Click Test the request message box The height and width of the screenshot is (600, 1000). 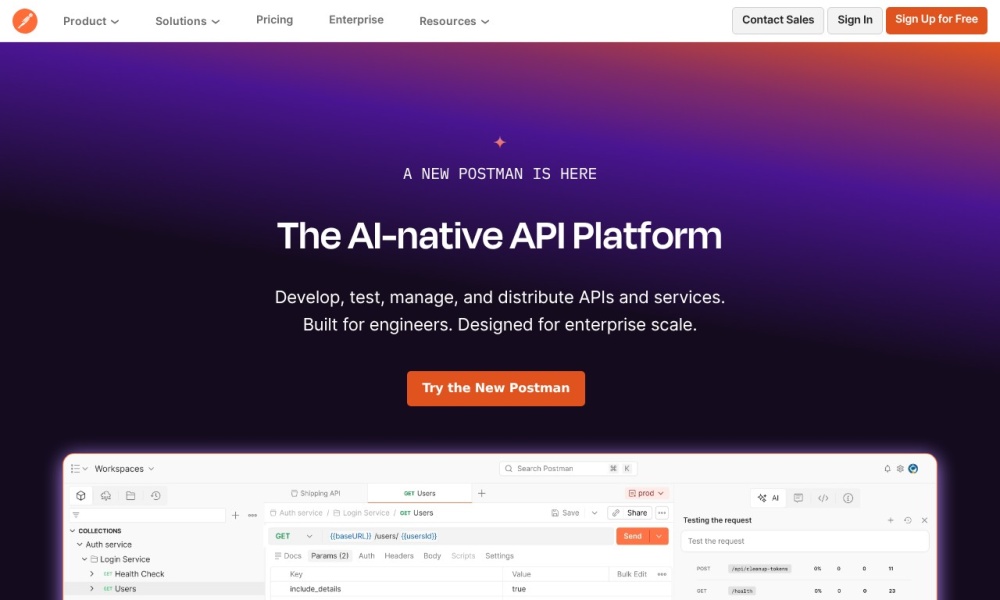point(805,541)
